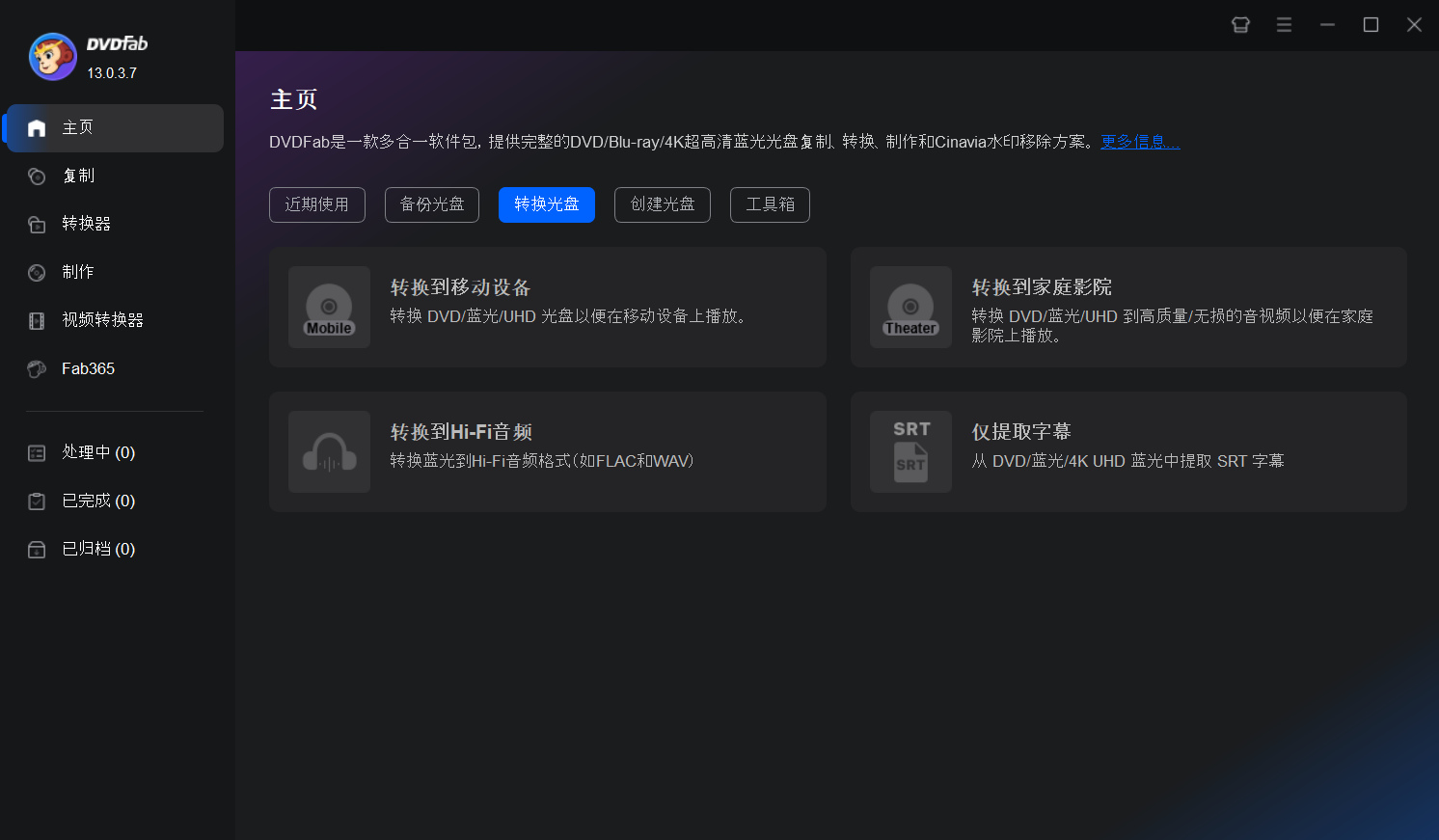Open the 转换到家庭影院 card title
The image size is (1439, 840).
pyautogui.click(x=1042, y=287)
